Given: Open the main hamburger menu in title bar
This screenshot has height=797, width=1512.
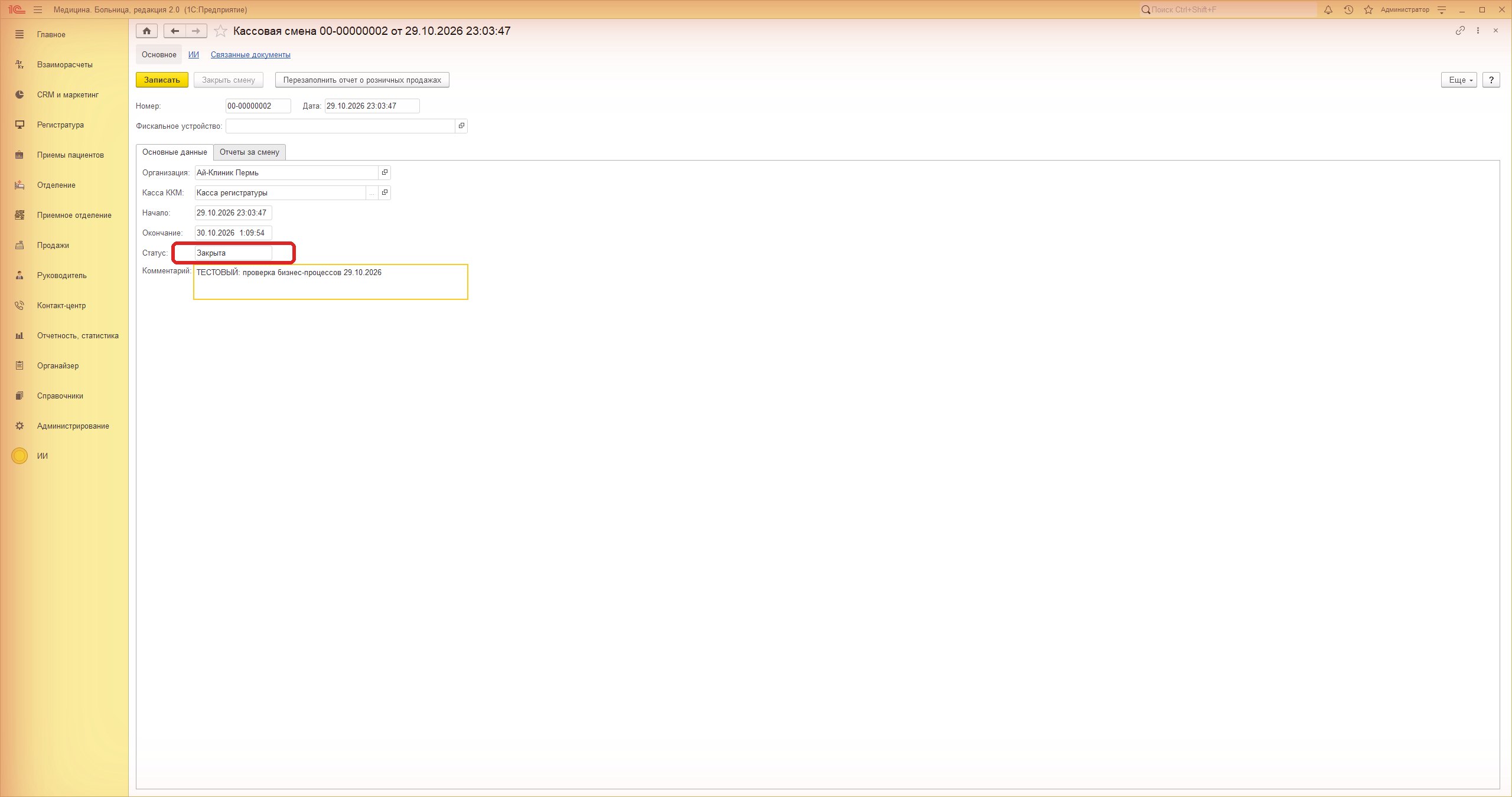Looking at the screenshot, I should [x=38, y=9].
